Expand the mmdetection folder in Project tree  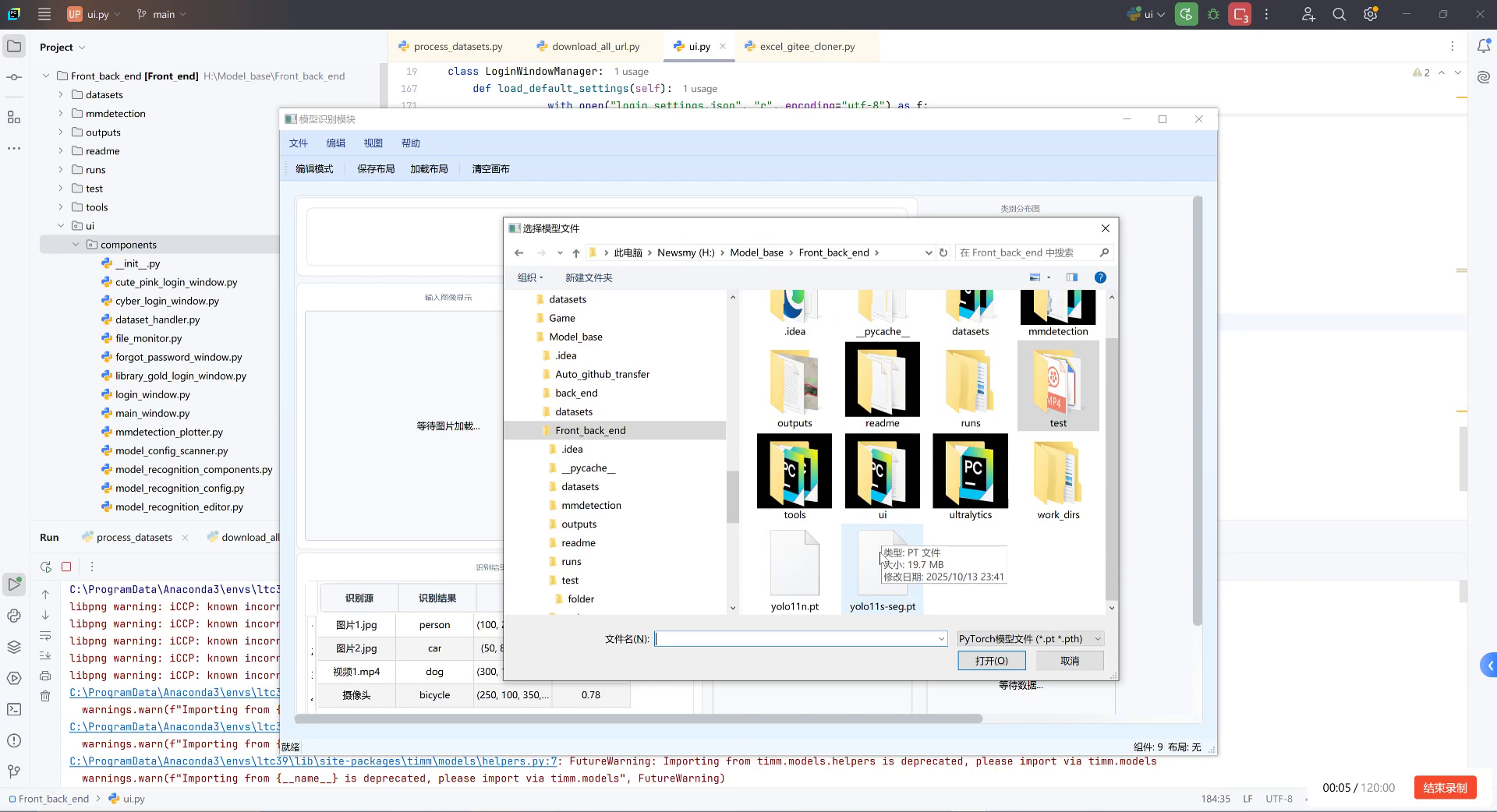click(61, 113)
